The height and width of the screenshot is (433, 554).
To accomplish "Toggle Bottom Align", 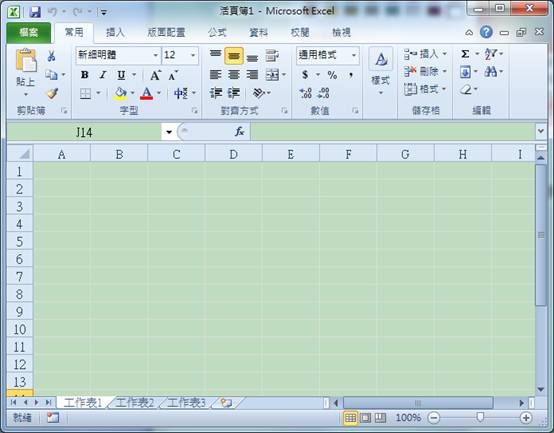I will (x=252, y=57).
